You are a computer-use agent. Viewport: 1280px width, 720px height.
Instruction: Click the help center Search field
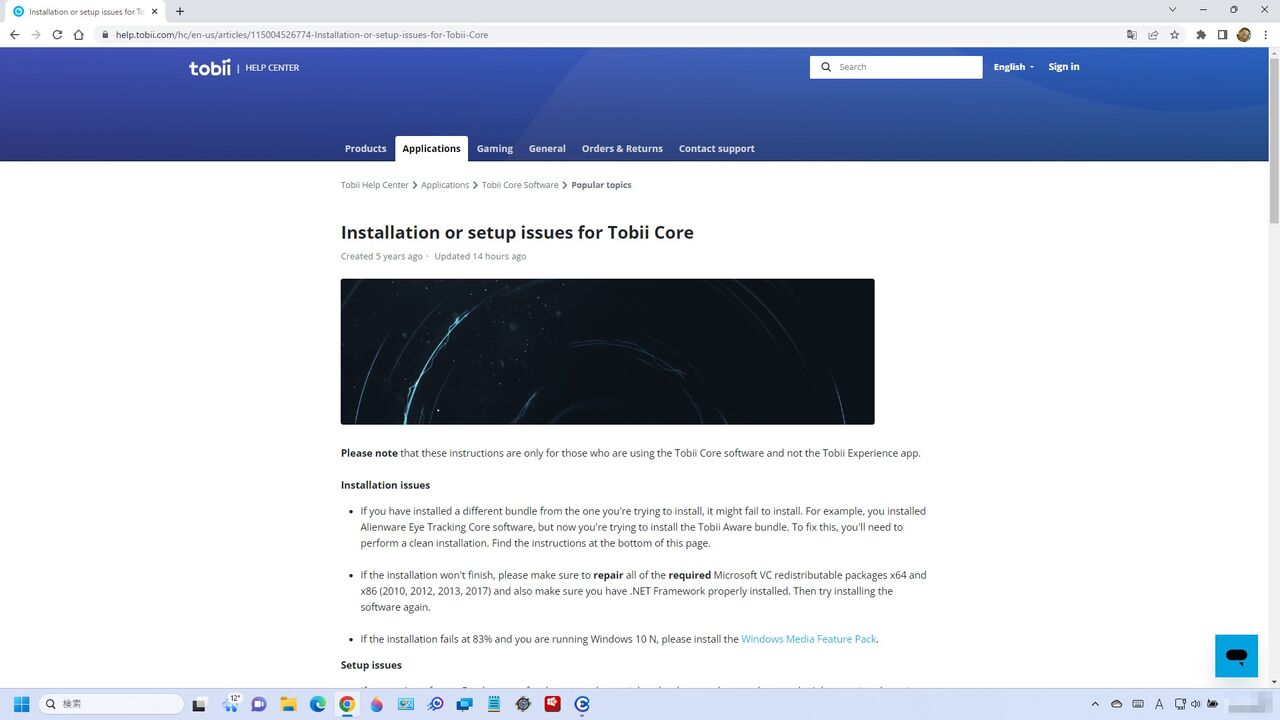pyautogui.click(x=896, y=67)
